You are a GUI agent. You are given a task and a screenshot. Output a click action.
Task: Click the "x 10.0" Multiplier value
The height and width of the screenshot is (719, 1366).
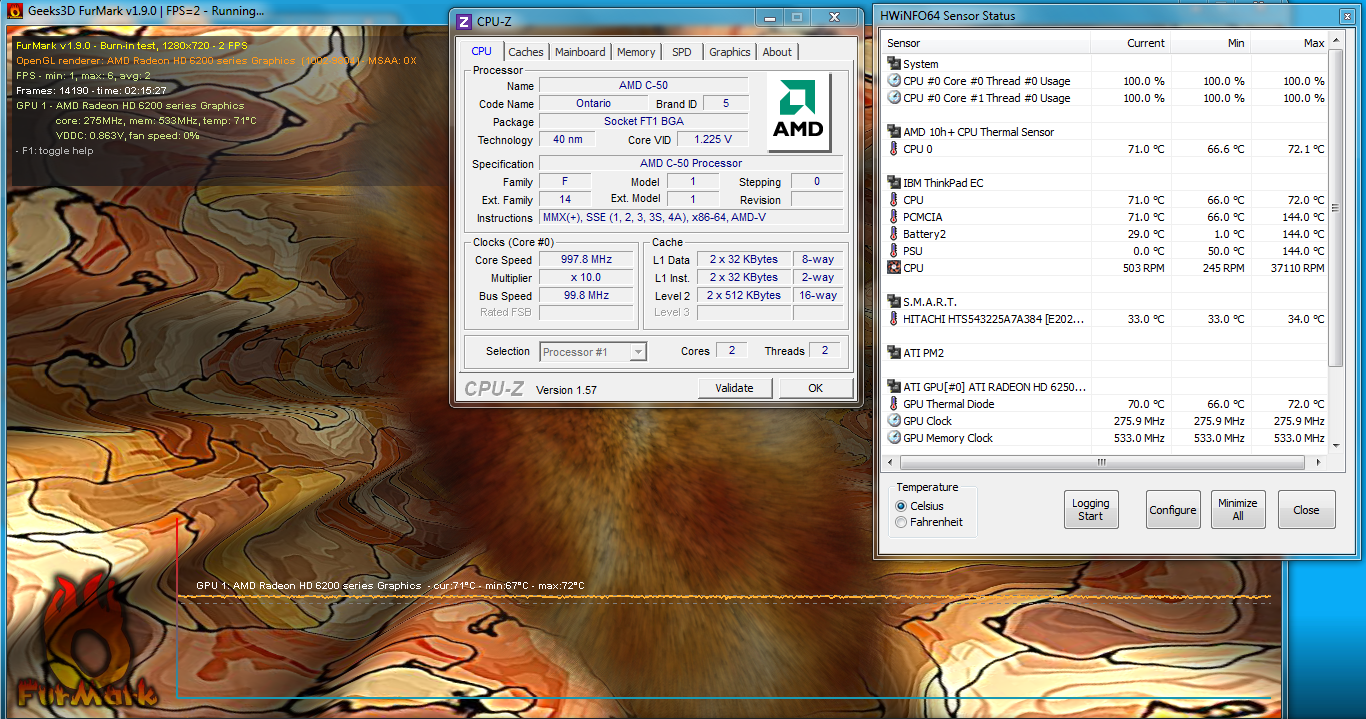click(586, 278)
